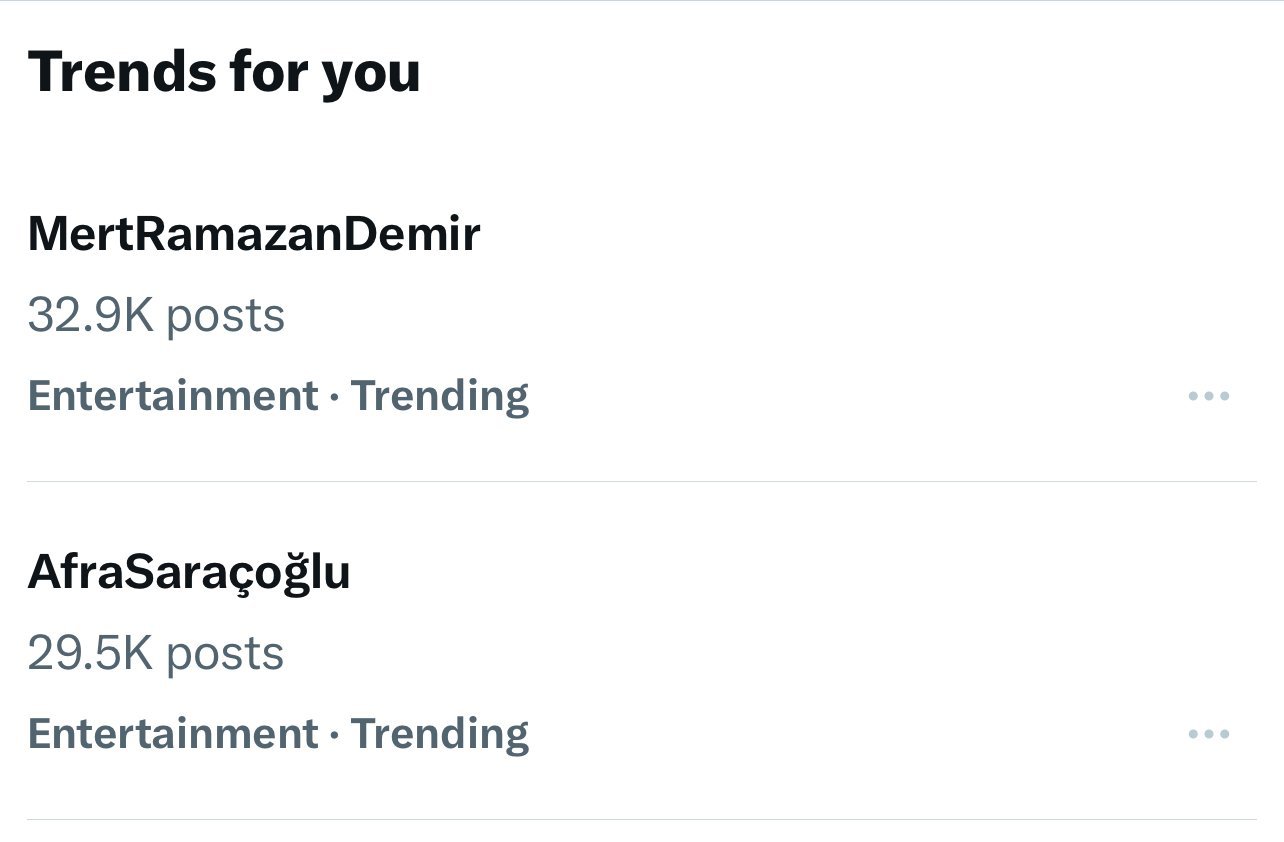1284x842 pixels.
Task: Click the dot separator in second trend category
Action: 334,735
